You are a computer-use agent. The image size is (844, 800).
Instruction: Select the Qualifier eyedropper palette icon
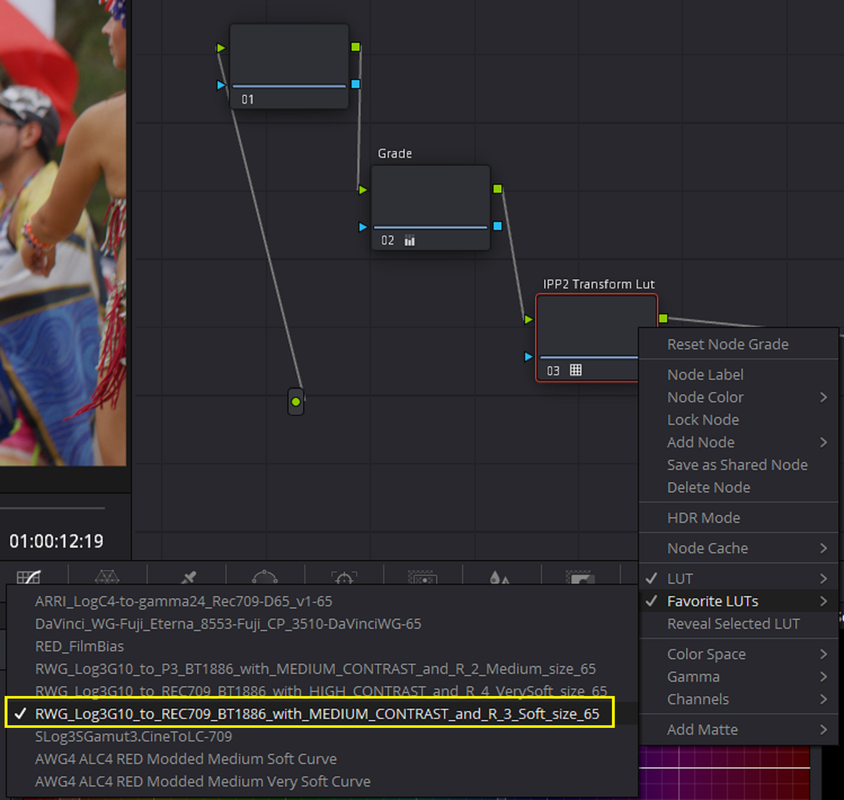coord(187,578)
